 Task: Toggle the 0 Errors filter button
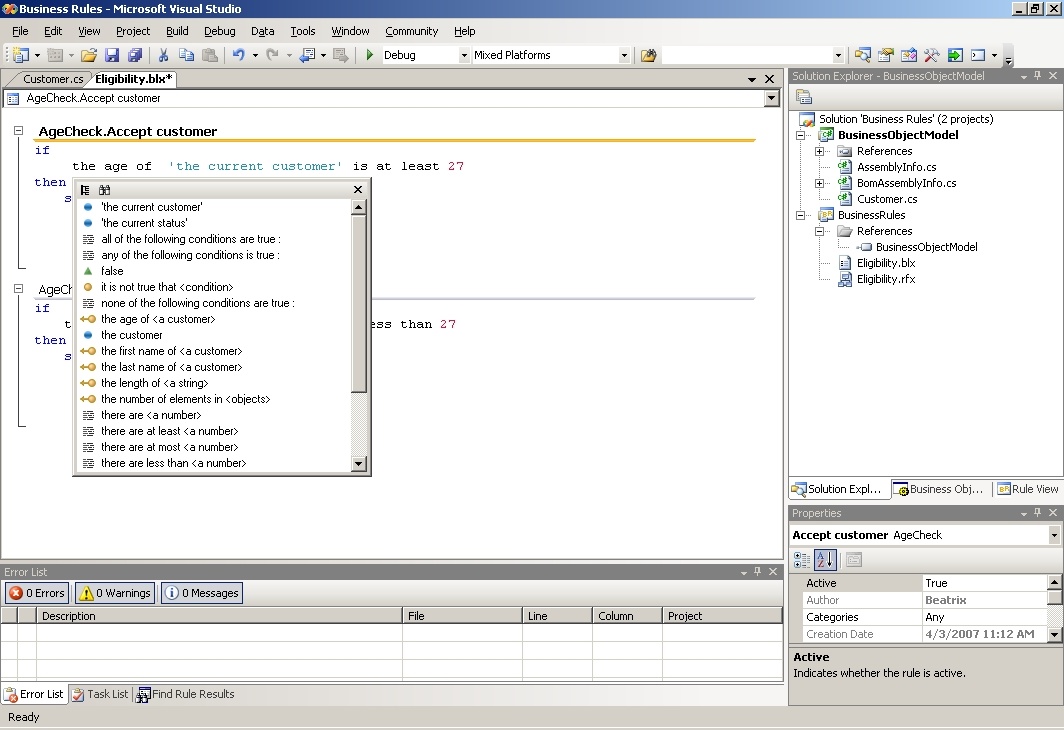37,593
